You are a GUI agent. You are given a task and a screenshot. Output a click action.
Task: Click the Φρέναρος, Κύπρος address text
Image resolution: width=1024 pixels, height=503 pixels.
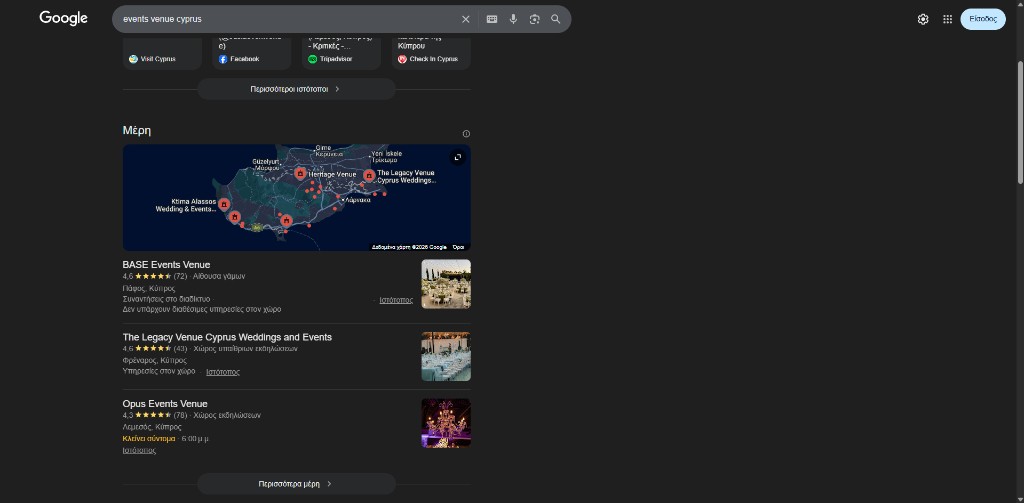pyautogui.click(x=155, y=360)
